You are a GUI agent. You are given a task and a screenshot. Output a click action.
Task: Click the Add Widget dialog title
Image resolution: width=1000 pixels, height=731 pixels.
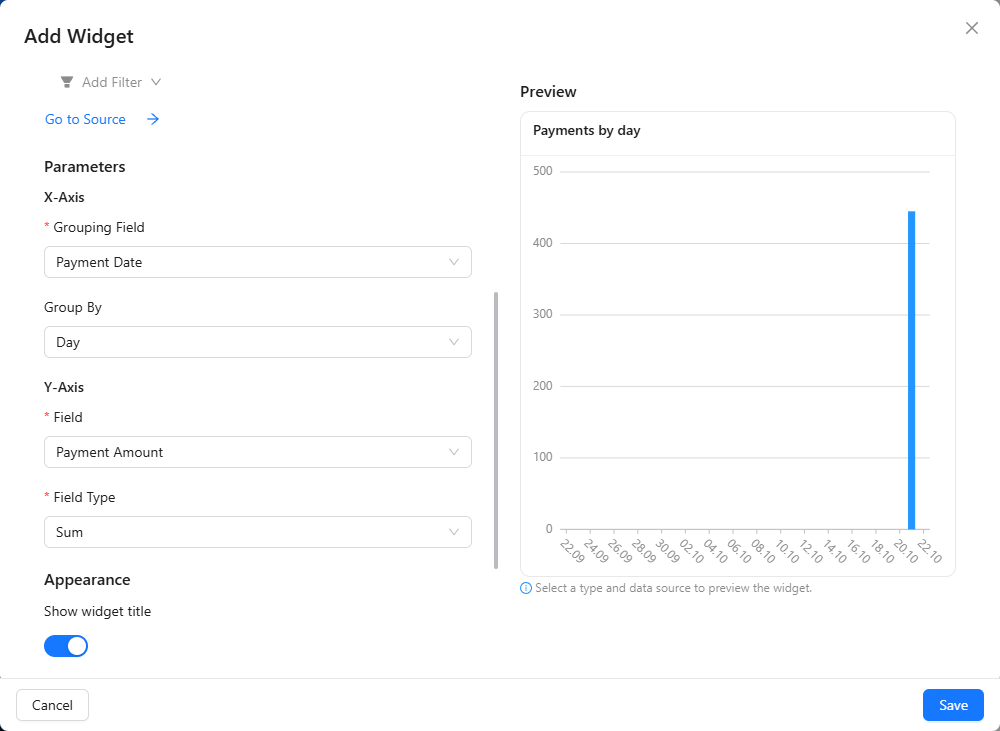[79, 36]
